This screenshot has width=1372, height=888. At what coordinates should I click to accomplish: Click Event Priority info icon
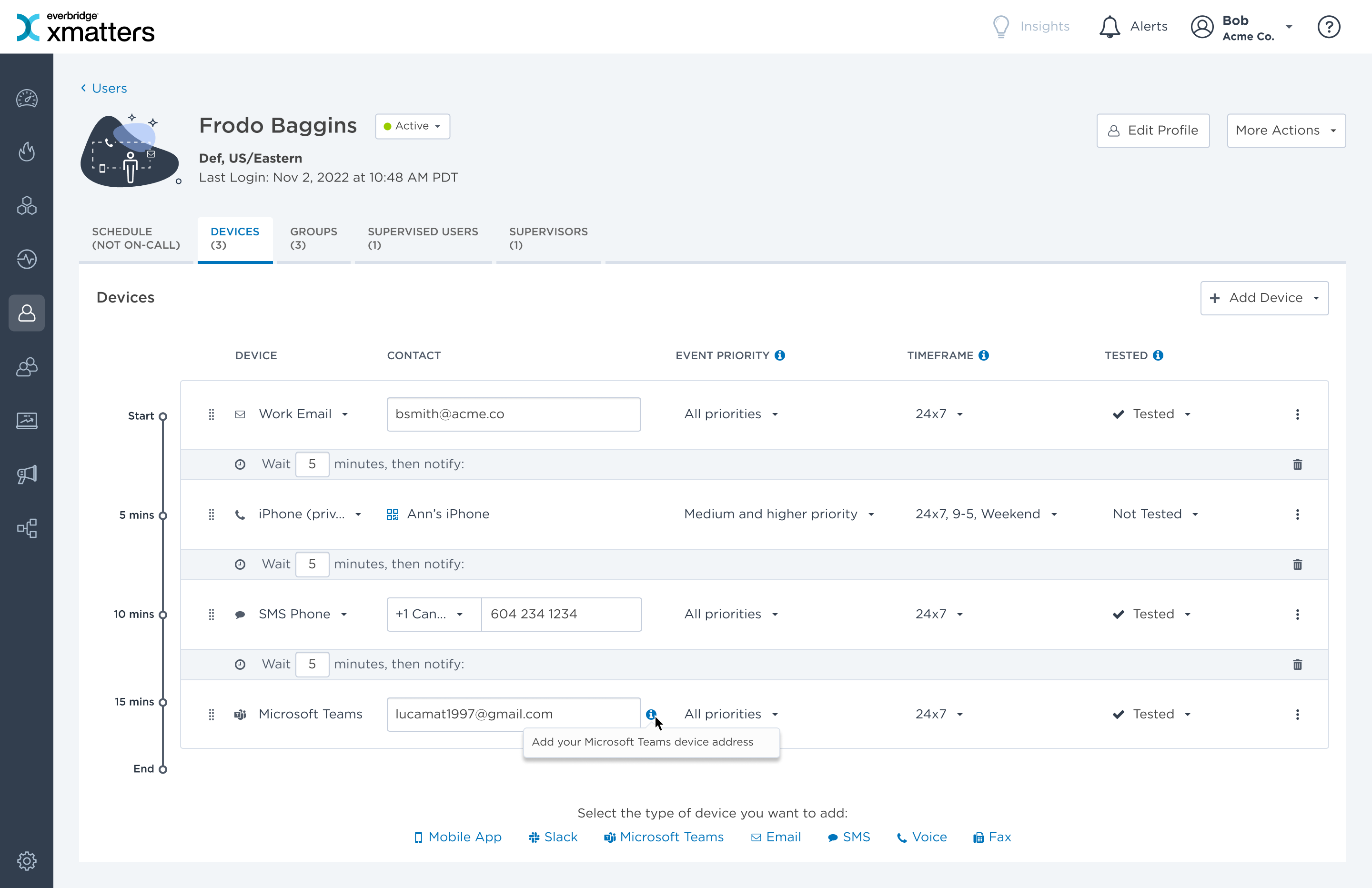tap(780, 355)
